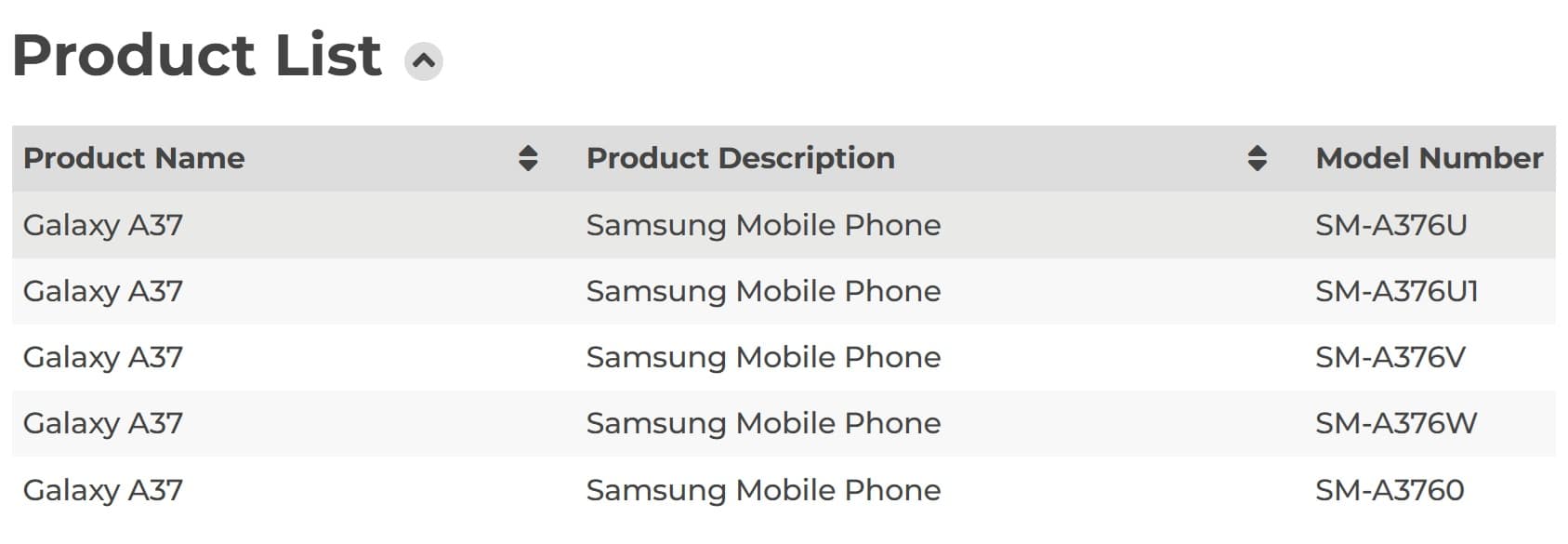Viewport: 1568px width, 544px height.
Task: Click the Model Number column header
Action: pyautogui.click(x=1429, y=158)
